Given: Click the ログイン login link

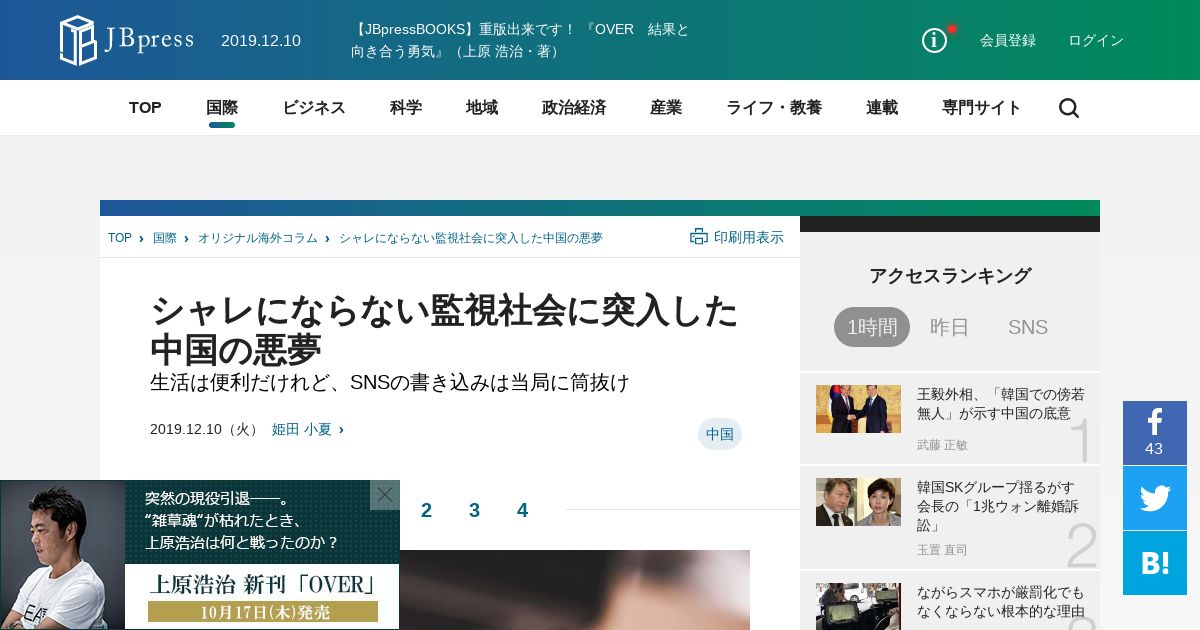Looking at the screenshot, I should 1096,41.
